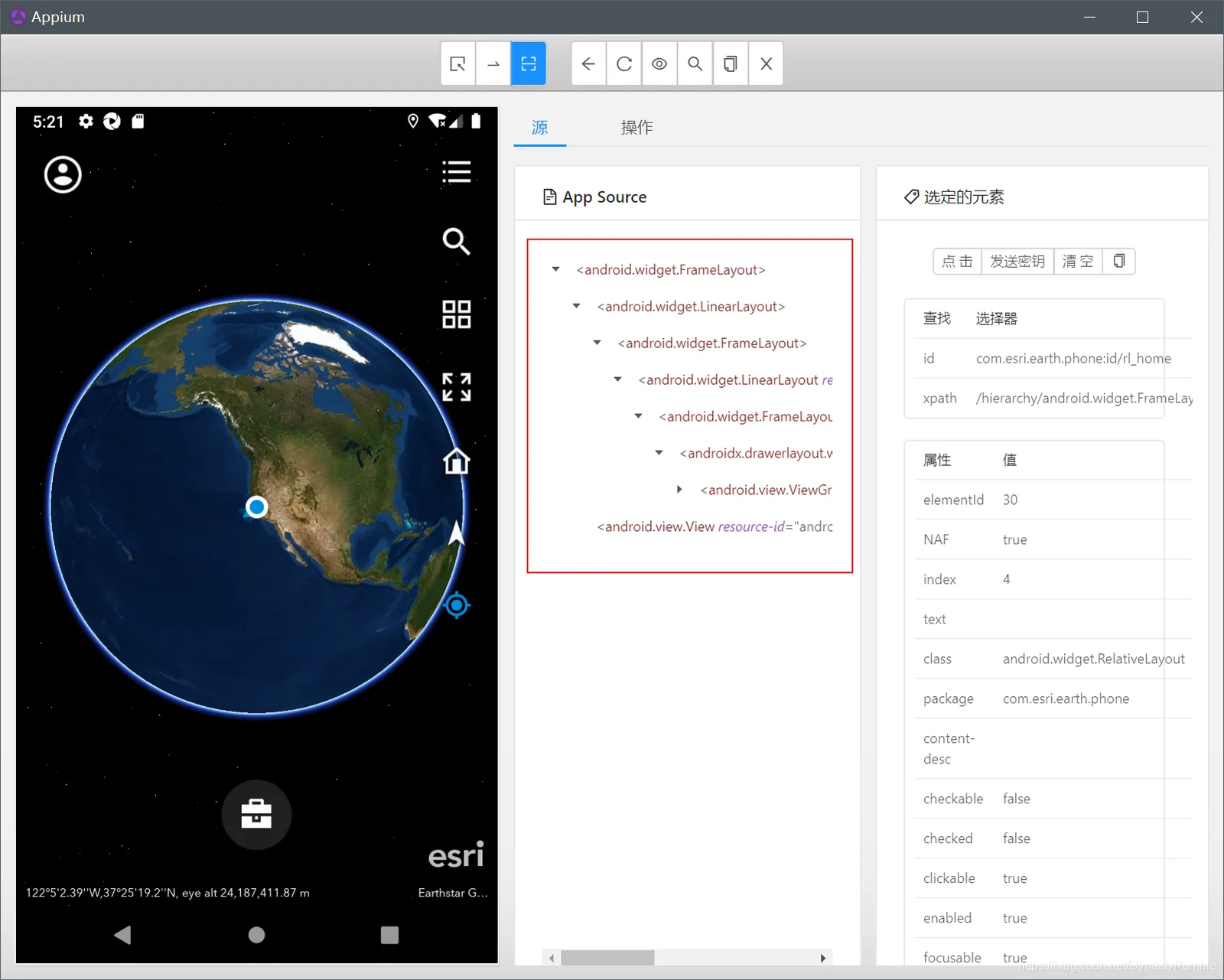Switch to the 源 (Source) tab
Image resolution: width=1224 pixels, height=980 pixels.
[540, 127]
